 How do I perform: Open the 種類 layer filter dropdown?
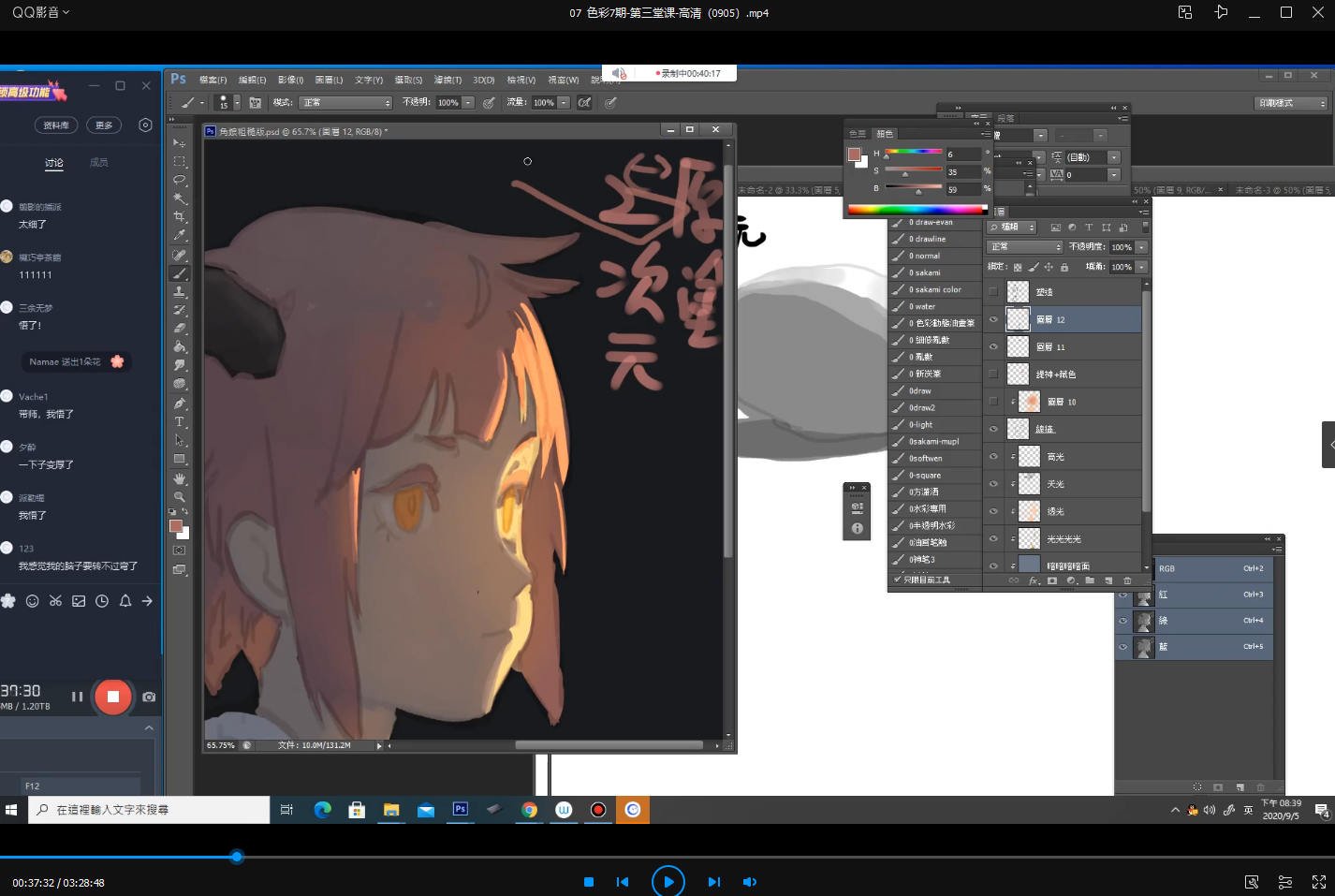[1011, 227]
